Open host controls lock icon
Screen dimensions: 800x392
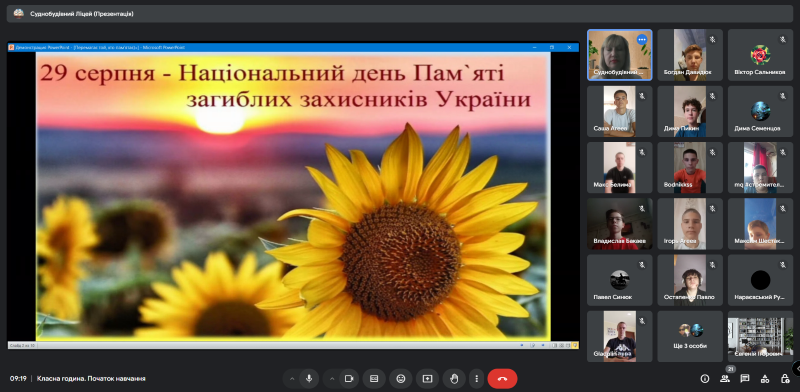785,379
